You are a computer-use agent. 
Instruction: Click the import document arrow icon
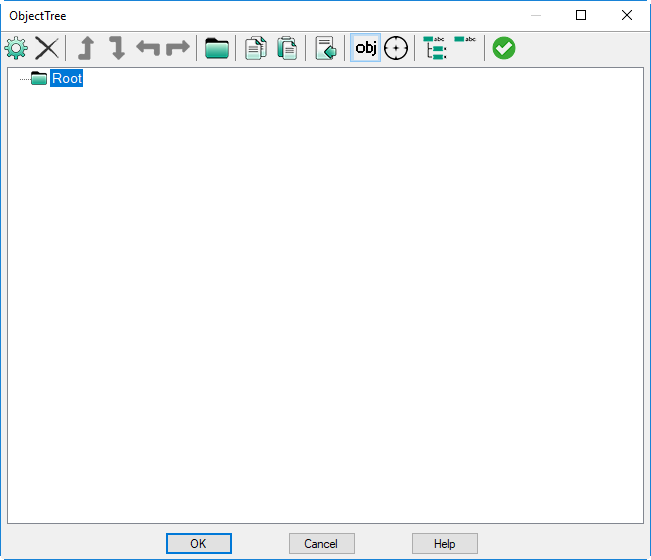point(326,48)
